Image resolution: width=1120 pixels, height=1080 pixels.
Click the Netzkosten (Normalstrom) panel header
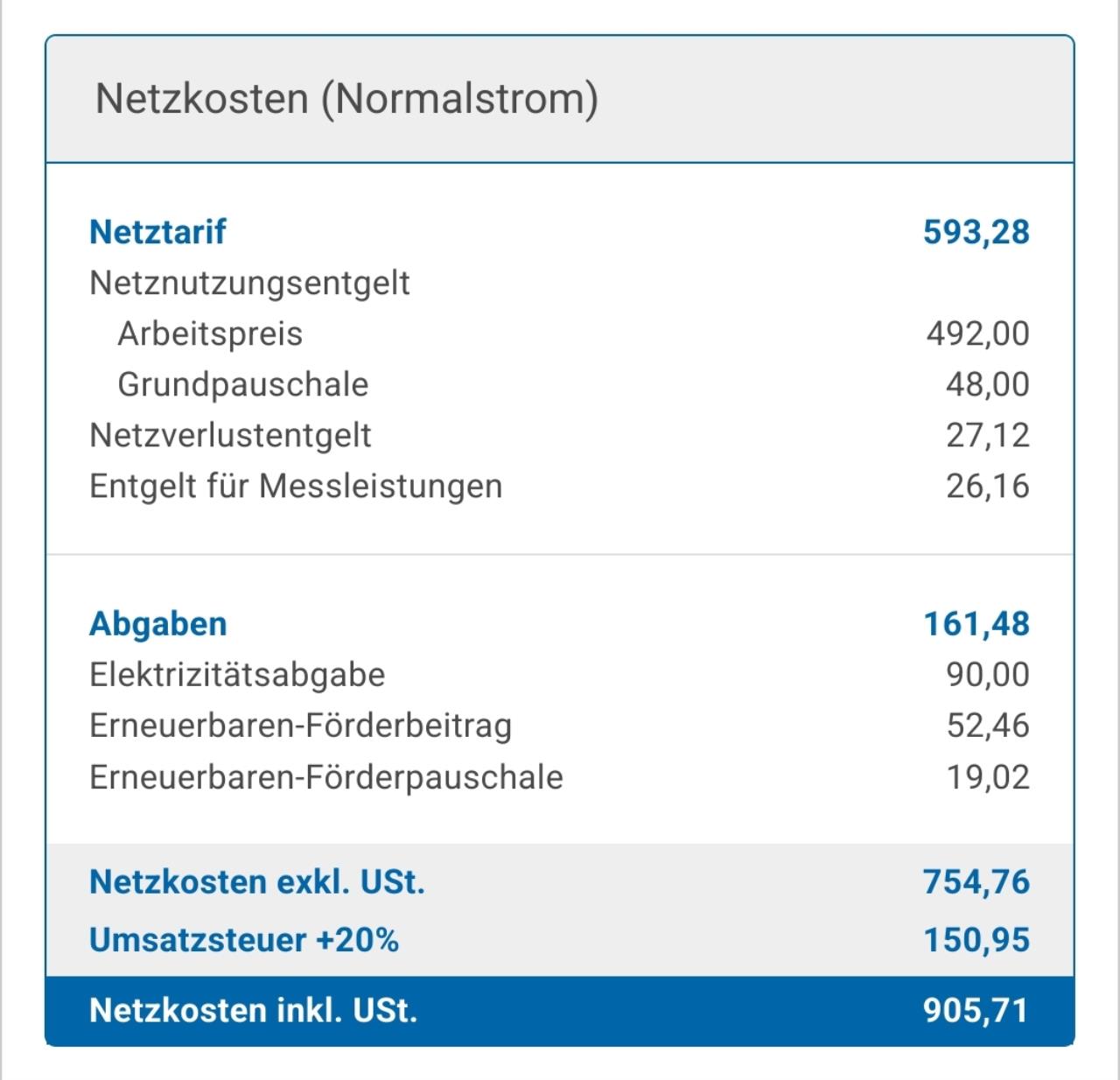point(346,98)
